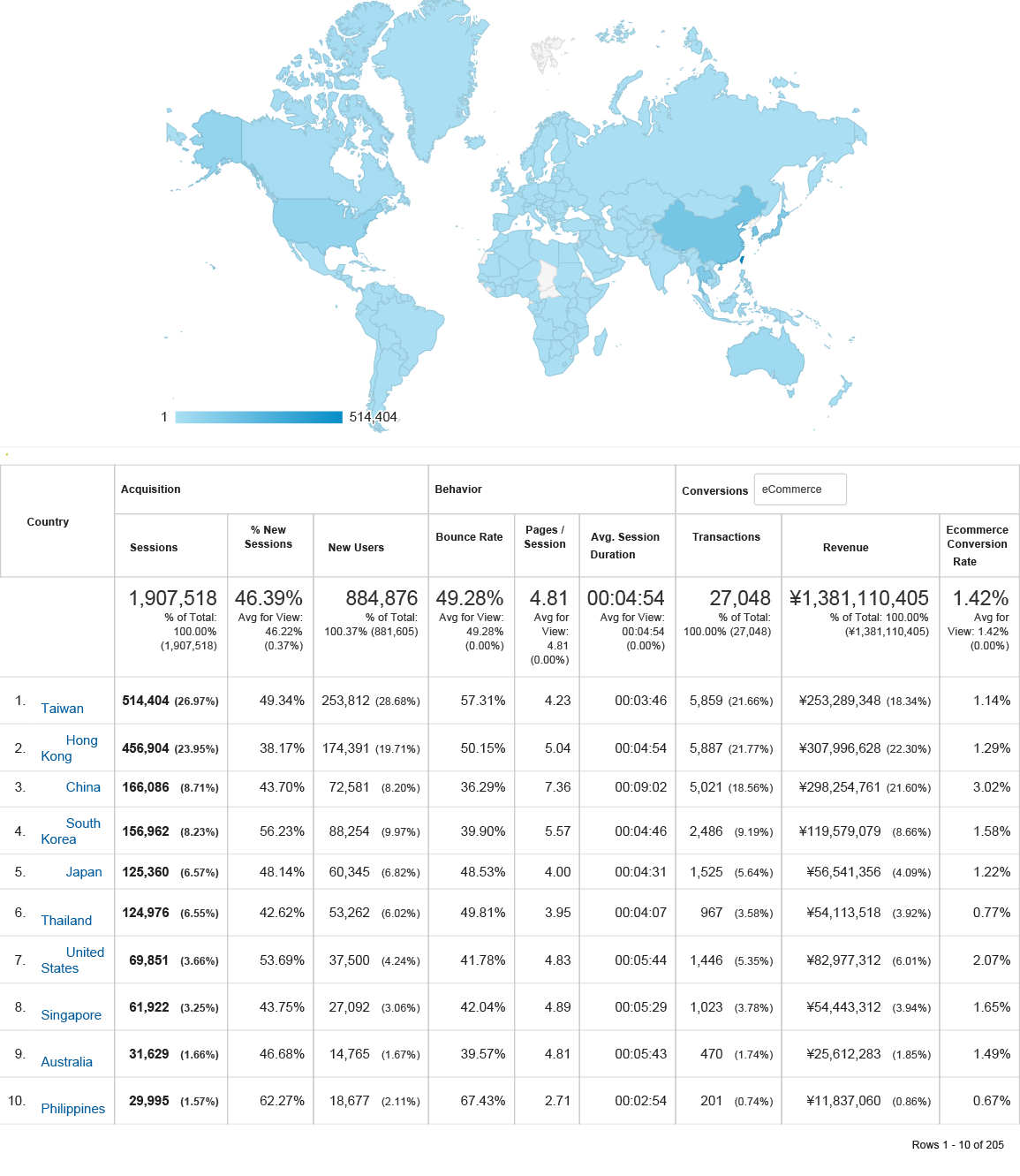Click Rows 1 - 10 of 205 text
The width and height of the screenshot is (1020, 1176).
pyautogui.click(x=958, y=1145)
